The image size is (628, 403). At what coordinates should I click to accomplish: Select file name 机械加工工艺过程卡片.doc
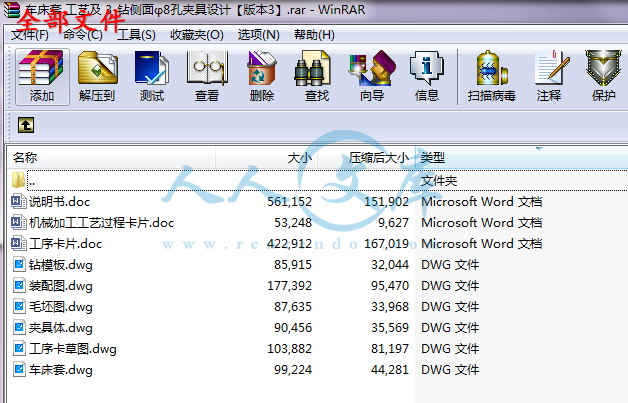(101, 223)
